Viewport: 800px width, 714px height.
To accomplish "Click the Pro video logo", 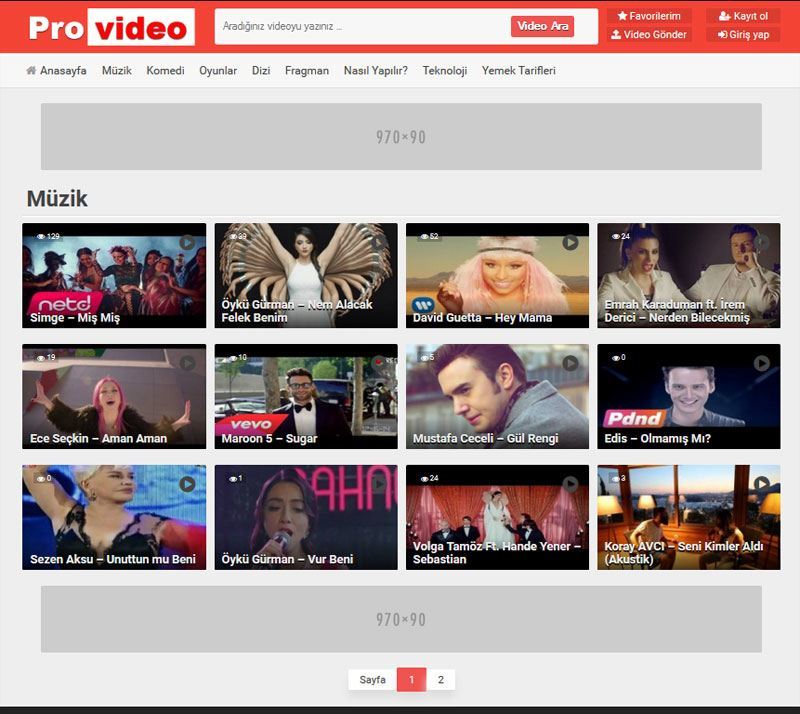I will [111, 27].
